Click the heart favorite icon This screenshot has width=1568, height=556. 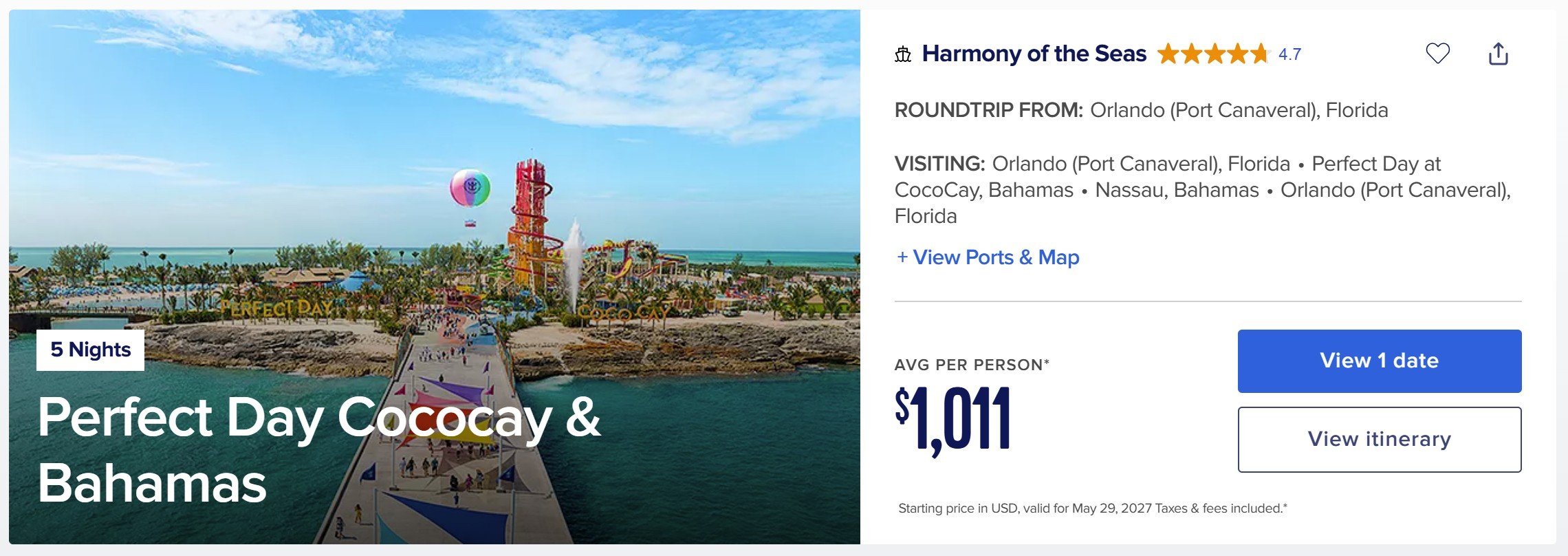(1437, 53)
